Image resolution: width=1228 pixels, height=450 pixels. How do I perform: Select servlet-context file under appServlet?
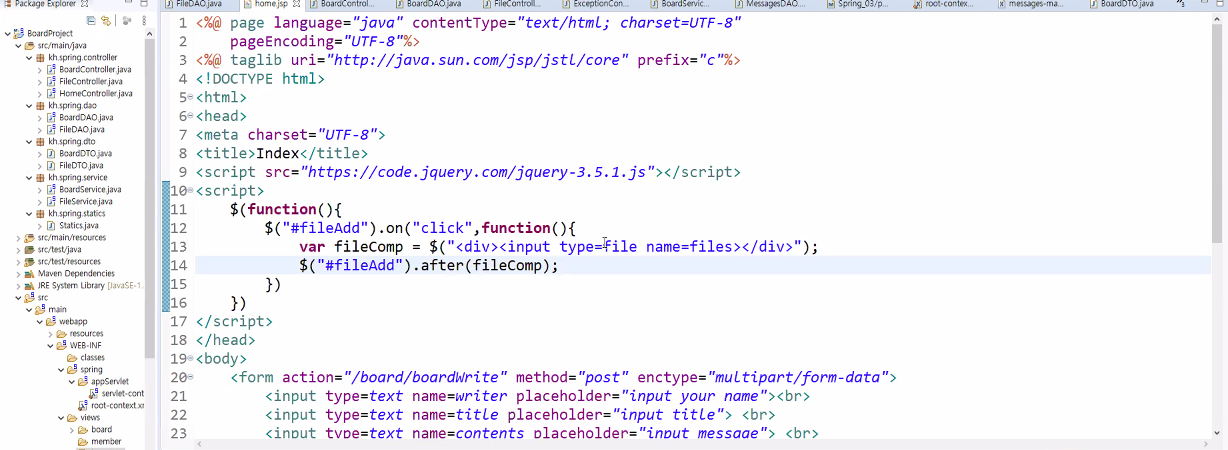[122, 394]
